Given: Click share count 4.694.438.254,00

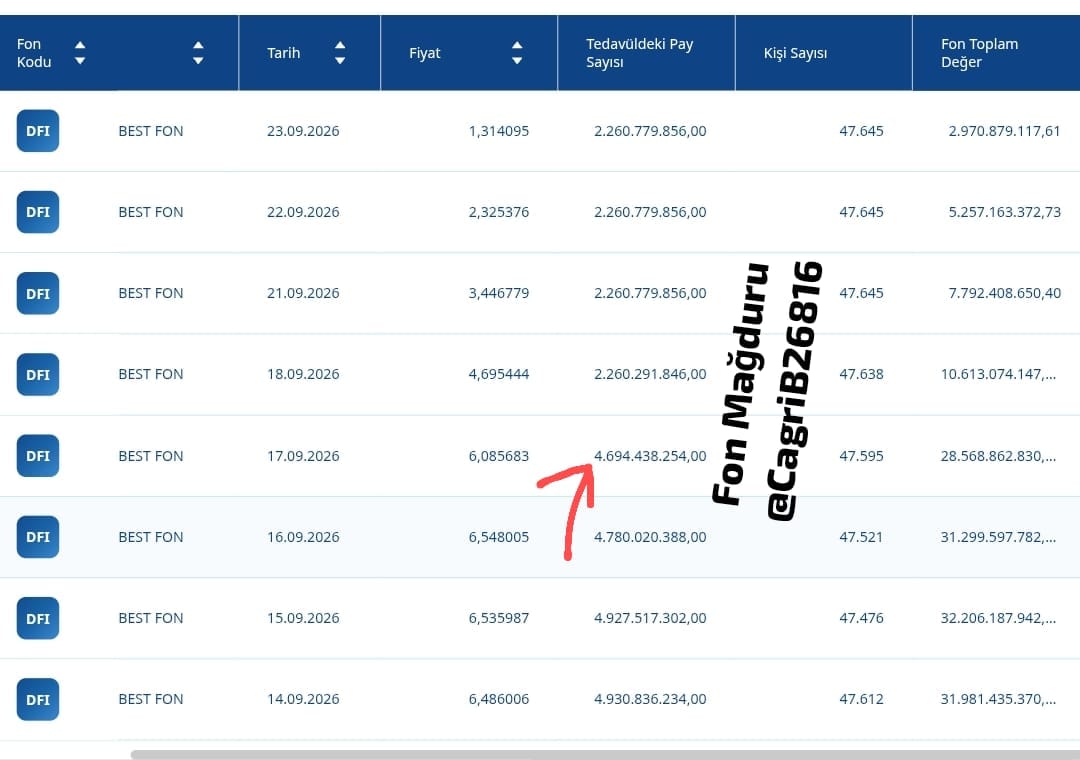Looking at the screenshot, I should [x=650, y=455].
